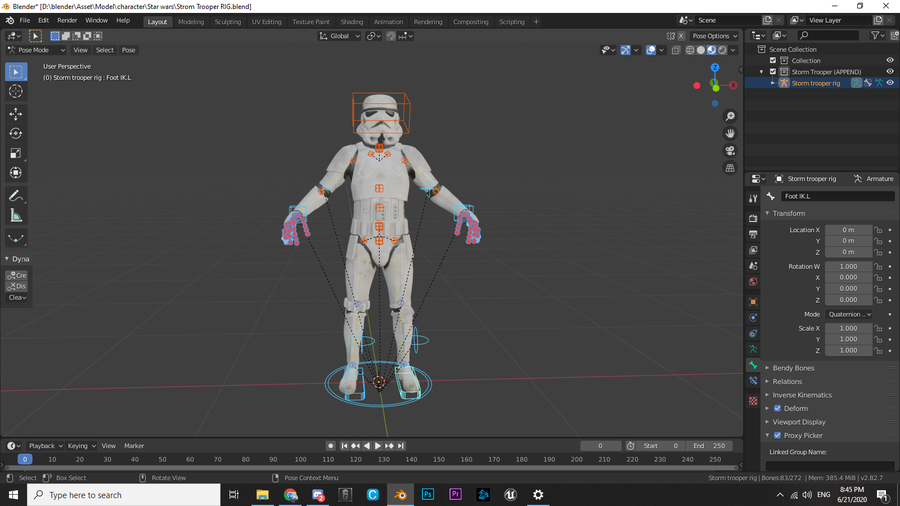Select rendered viewport shading mode
This screenshot has height=506, width=900.
pos(723,50)
